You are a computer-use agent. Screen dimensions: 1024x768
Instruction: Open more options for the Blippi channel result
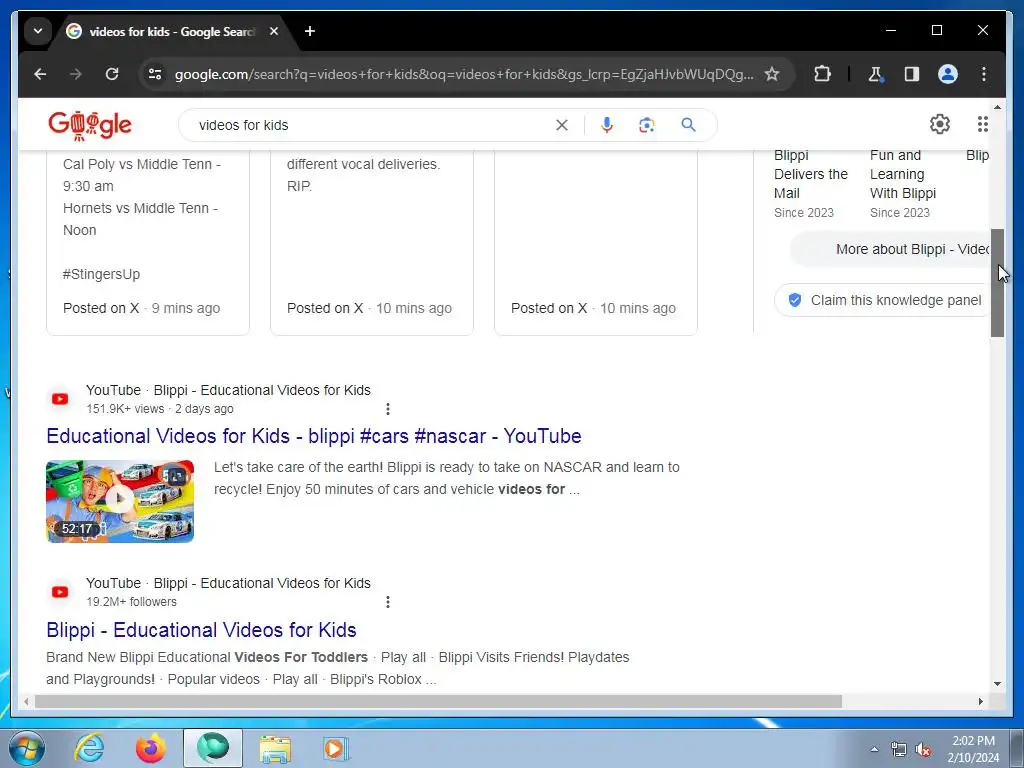point(388,601)
